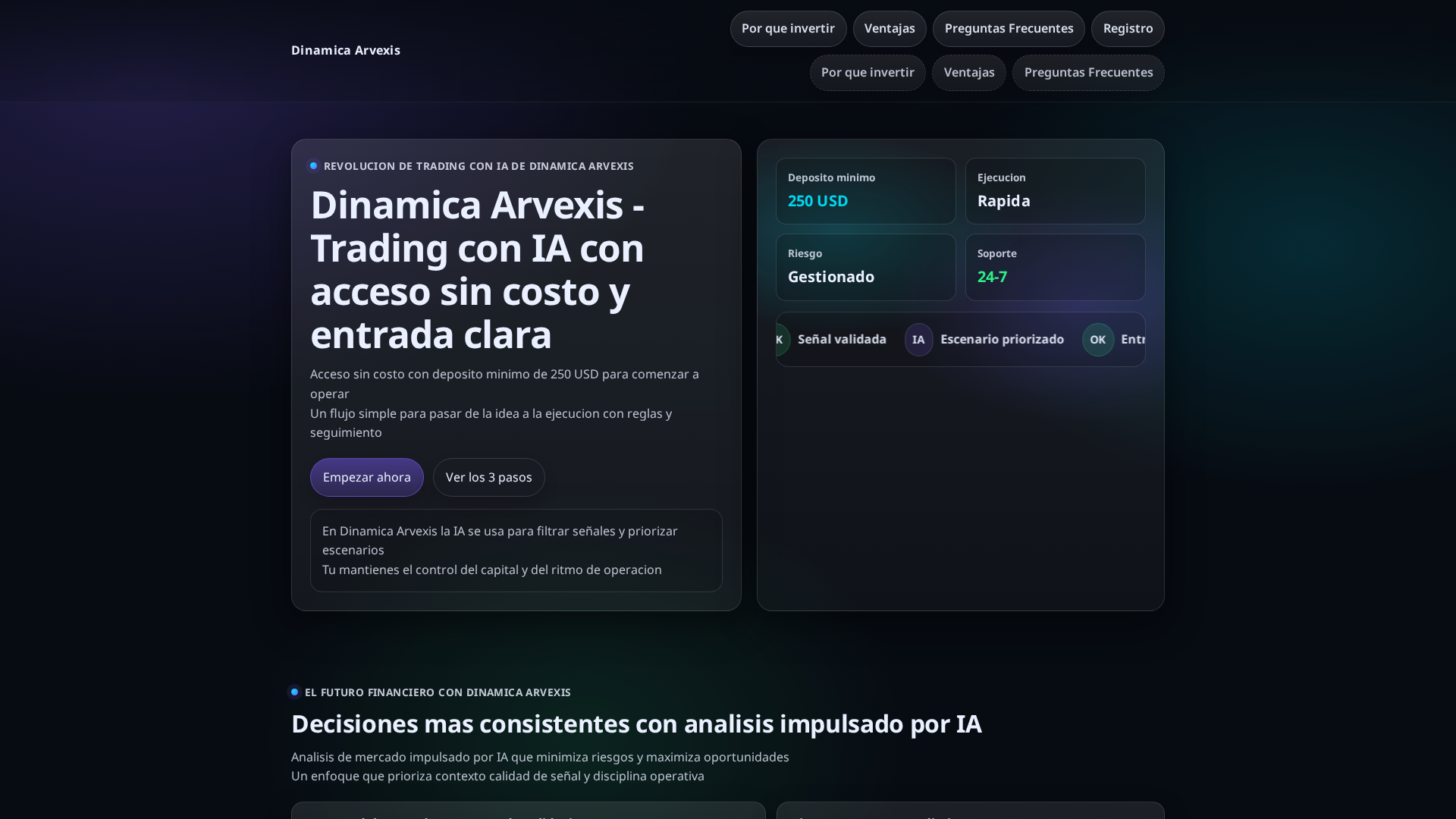This screenshot has height=819, width=1456.
Task: Click the blue dot beside EL FUTURO FINANCIERO
Action: click(x=295, y=692)
